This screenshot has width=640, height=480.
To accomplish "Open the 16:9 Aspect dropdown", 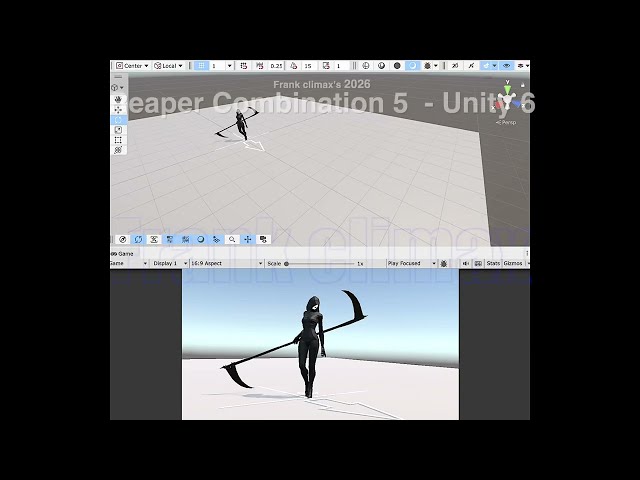I will point(227,264).
